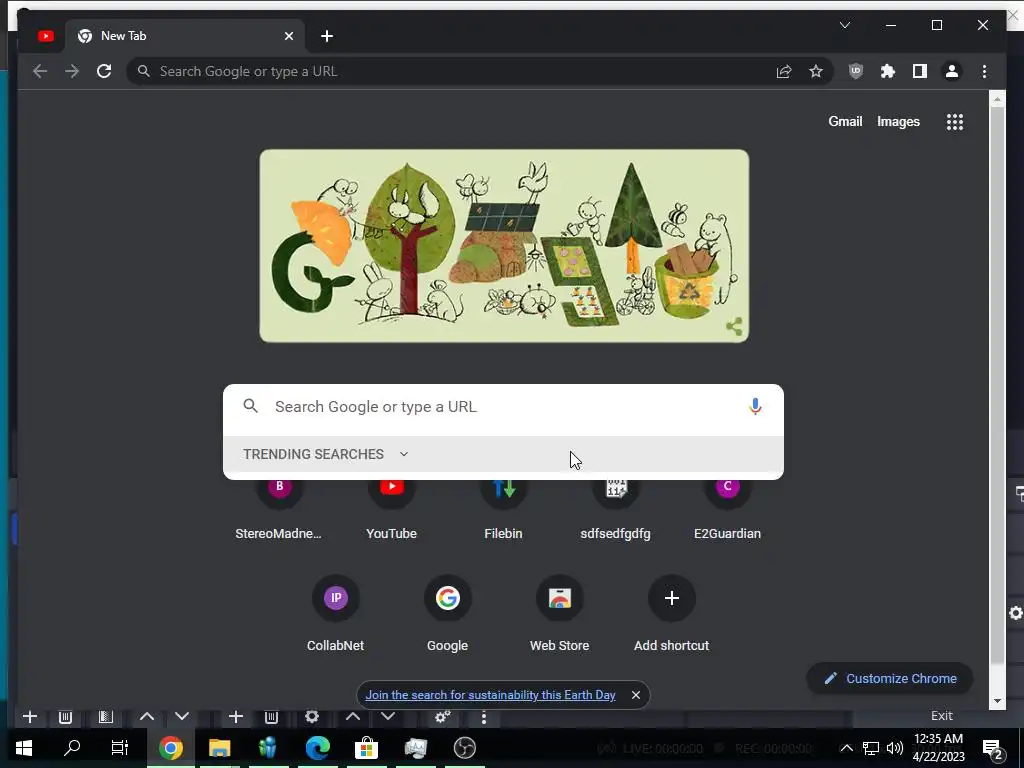Viewport: 1024px width, 768px height.
Task: Open the taskbar clock showing 12:35 AM
Action: point(938,748)
